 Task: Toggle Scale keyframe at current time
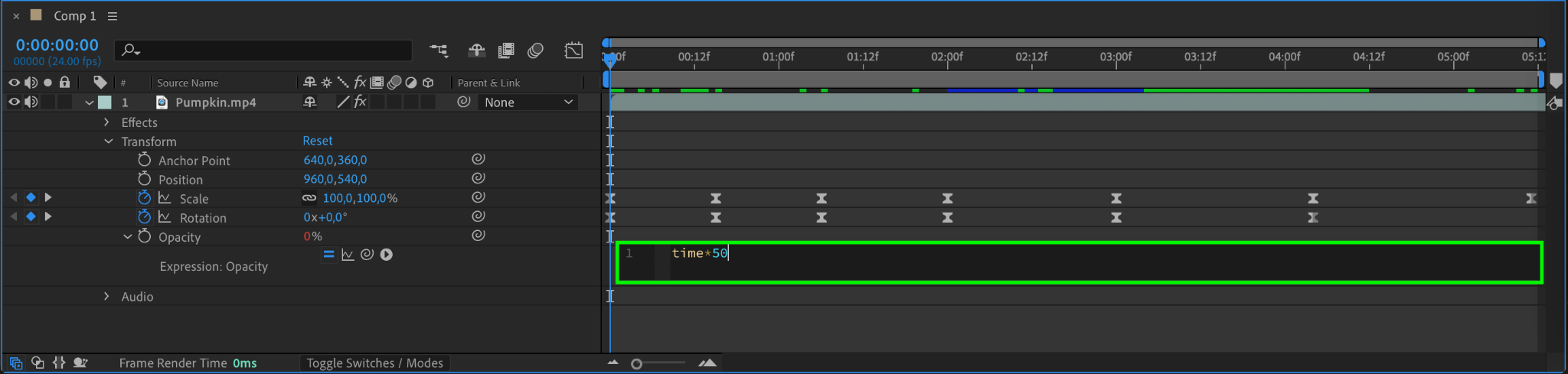click(31, 197)
